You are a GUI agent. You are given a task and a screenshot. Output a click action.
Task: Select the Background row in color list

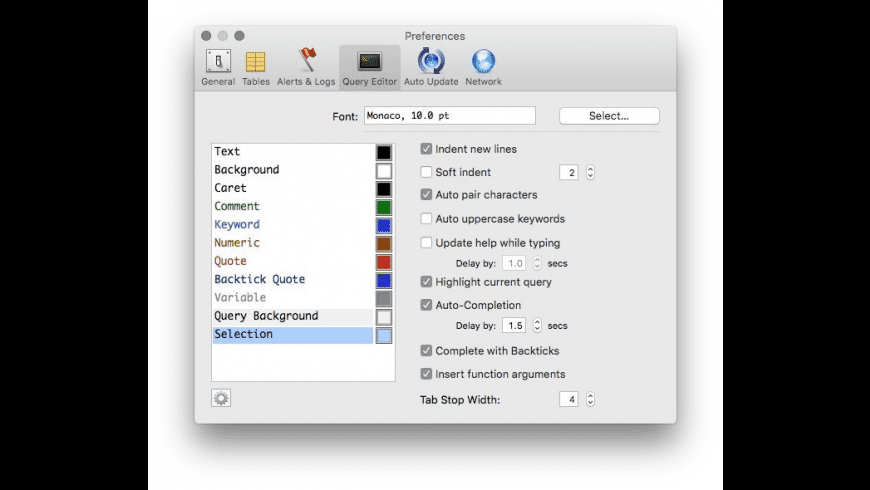[x=293, y=170]
